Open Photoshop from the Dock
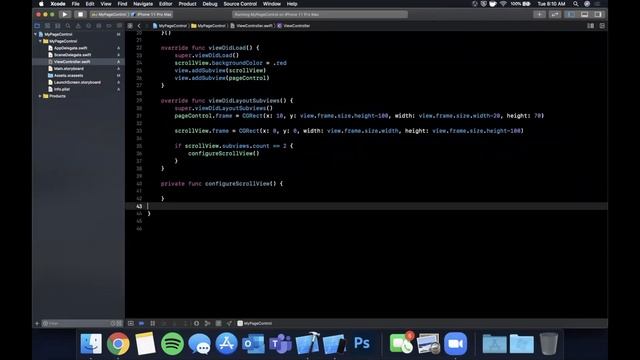 click(362, 343)
